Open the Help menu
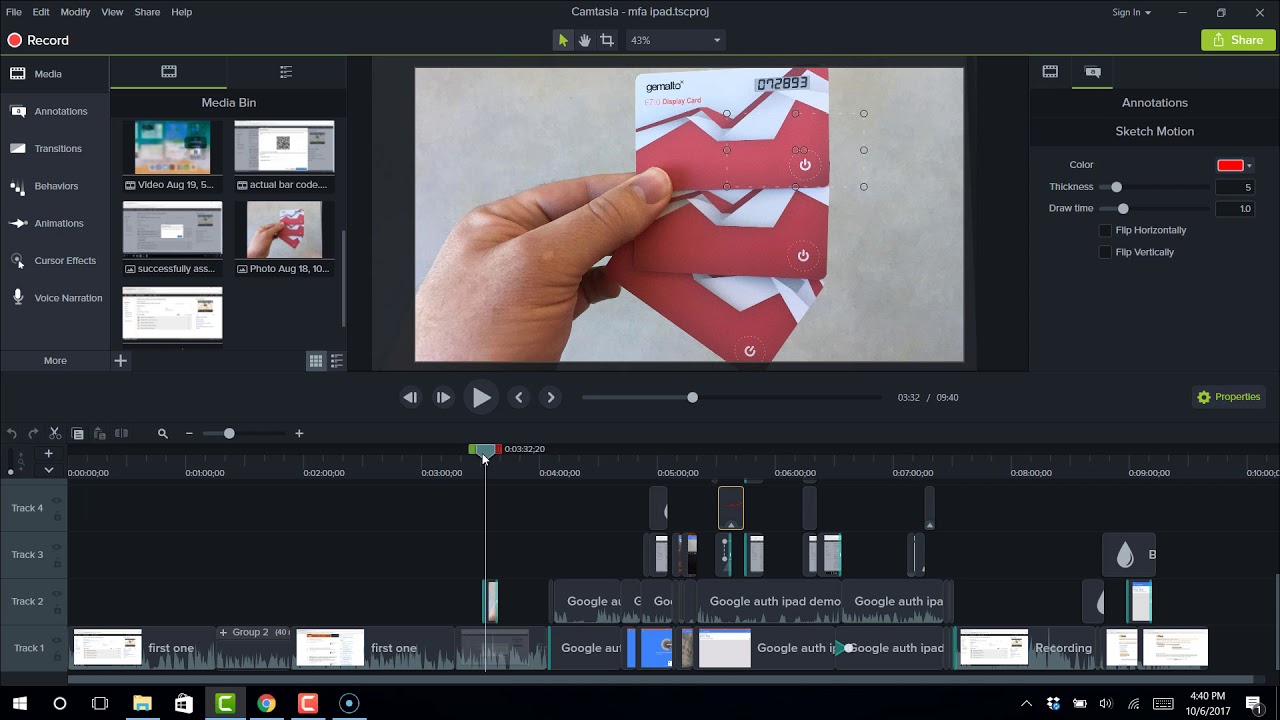The width and height of the screenshot is (1280, 720). [x=181, y=12]
